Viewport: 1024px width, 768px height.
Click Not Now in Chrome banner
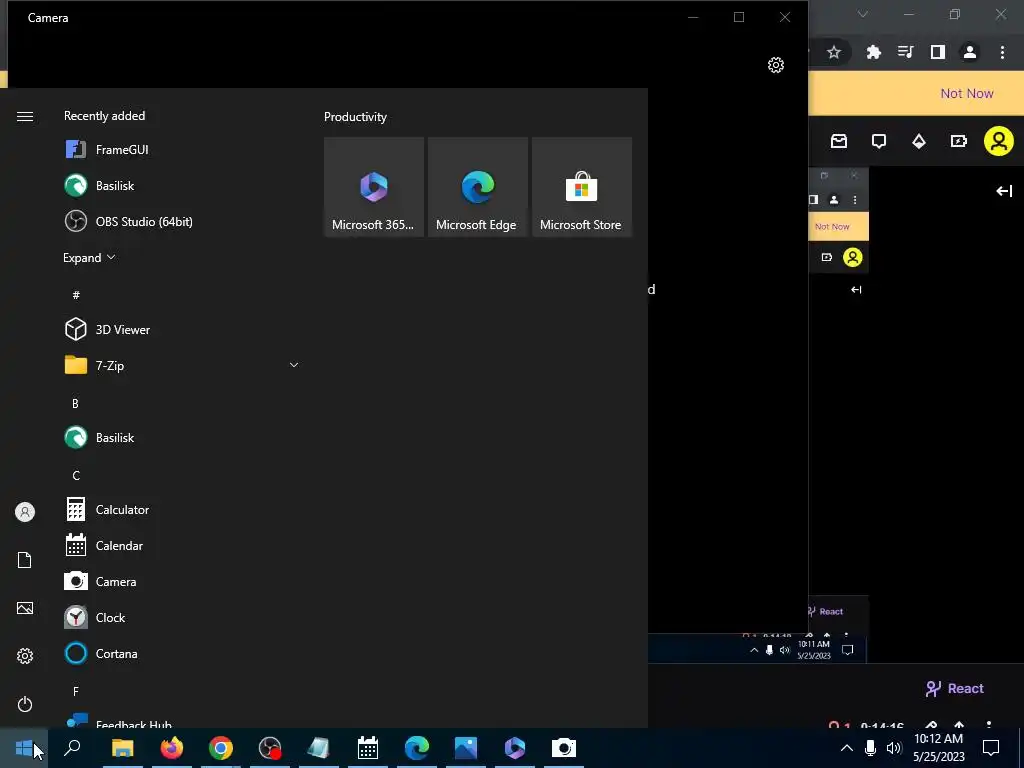click(967, 93)
